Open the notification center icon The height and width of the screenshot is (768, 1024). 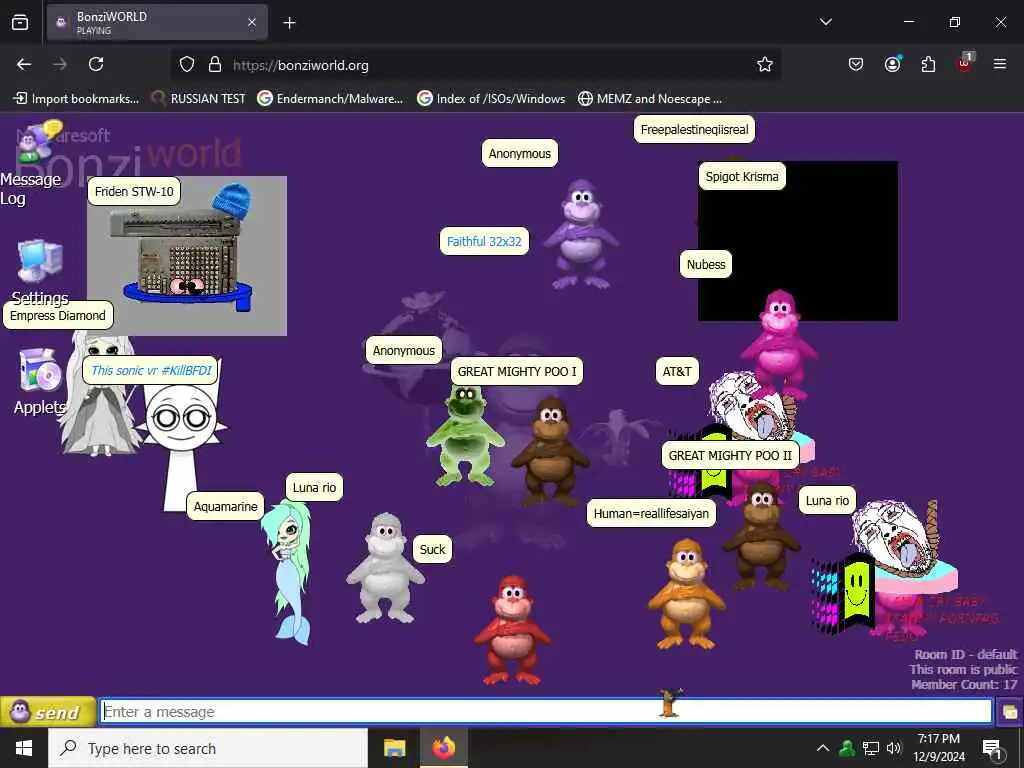coord(993,748)
